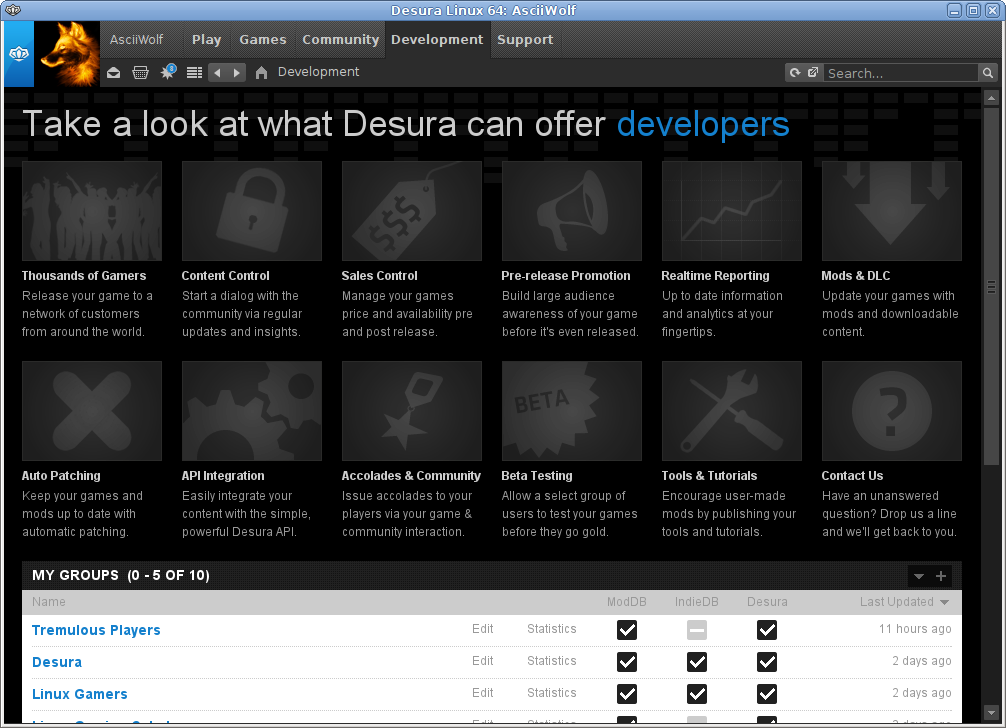This screenshot has height=728, width=1006.
Task: Click the API Integration gears image
Action: click(252, 411)
